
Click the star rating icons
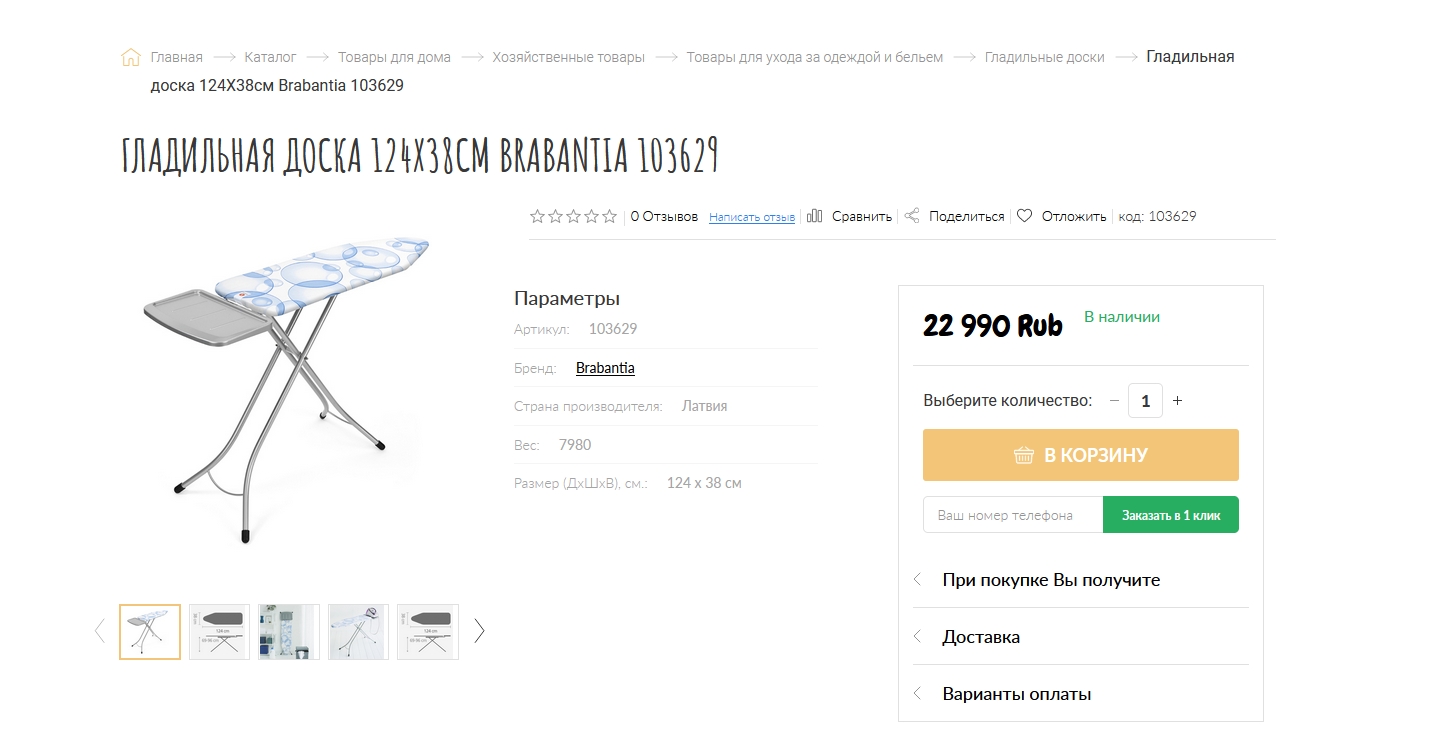[574, 216]
